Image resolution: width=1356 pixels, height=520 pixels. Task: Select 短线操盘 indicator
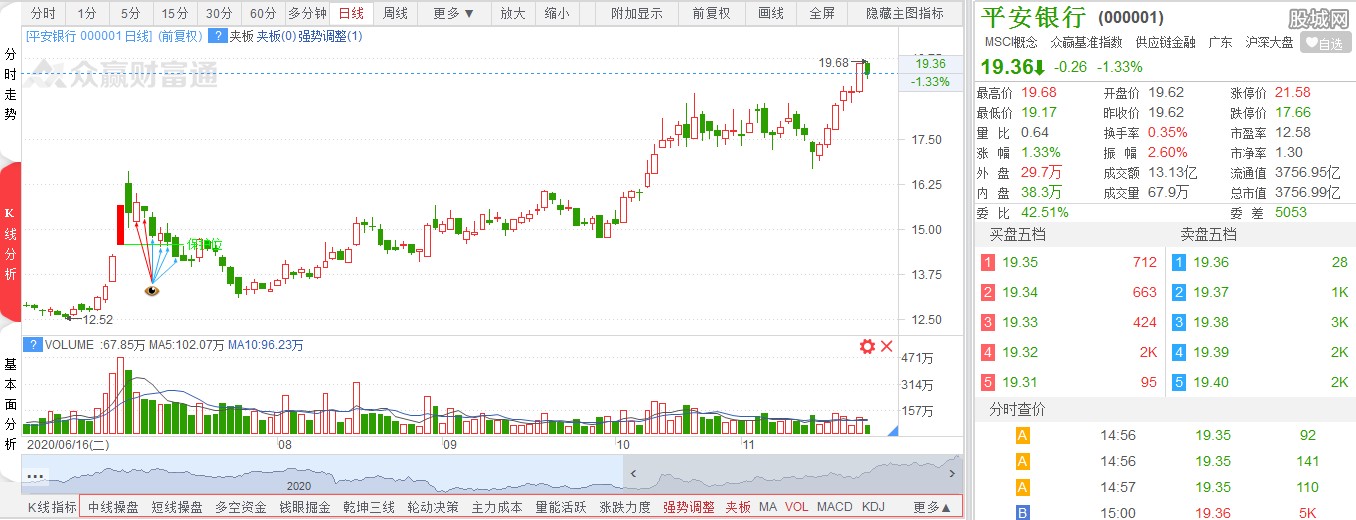177,507
